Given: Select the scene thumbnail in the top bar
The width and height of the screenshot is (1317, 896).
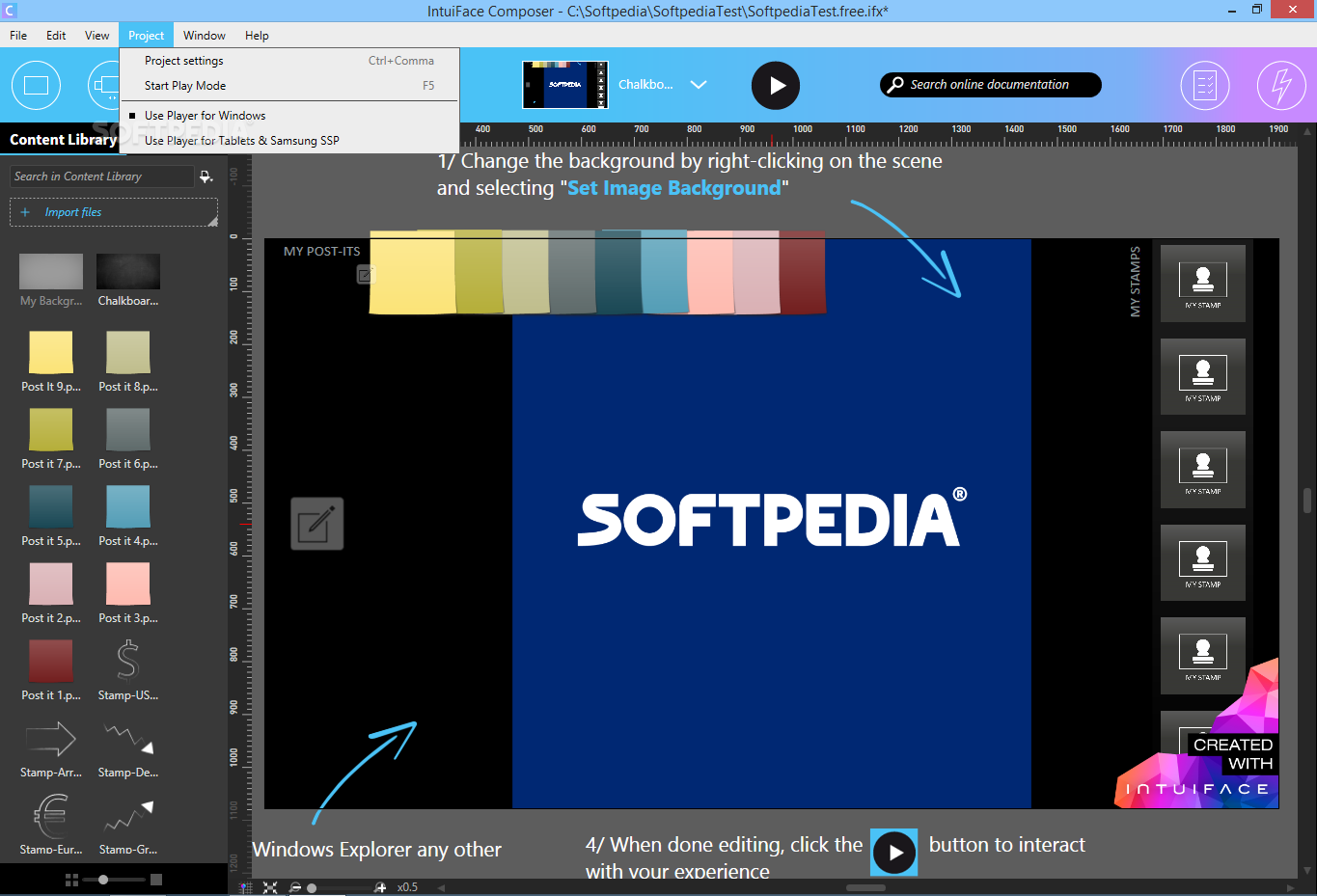Looking at the screenshot, I should click(565, 85).
